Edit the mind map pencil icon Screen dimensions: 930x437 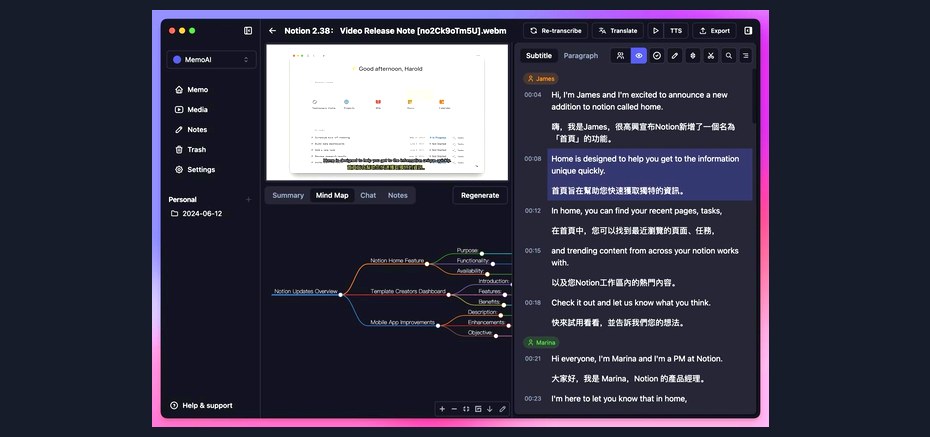(x=502, y=409)
